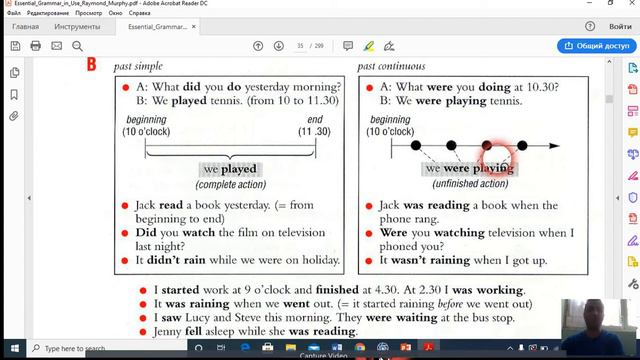Open Microsoft Store from taskbar
The height and width of the screenshot is (360, 640).
268,348
